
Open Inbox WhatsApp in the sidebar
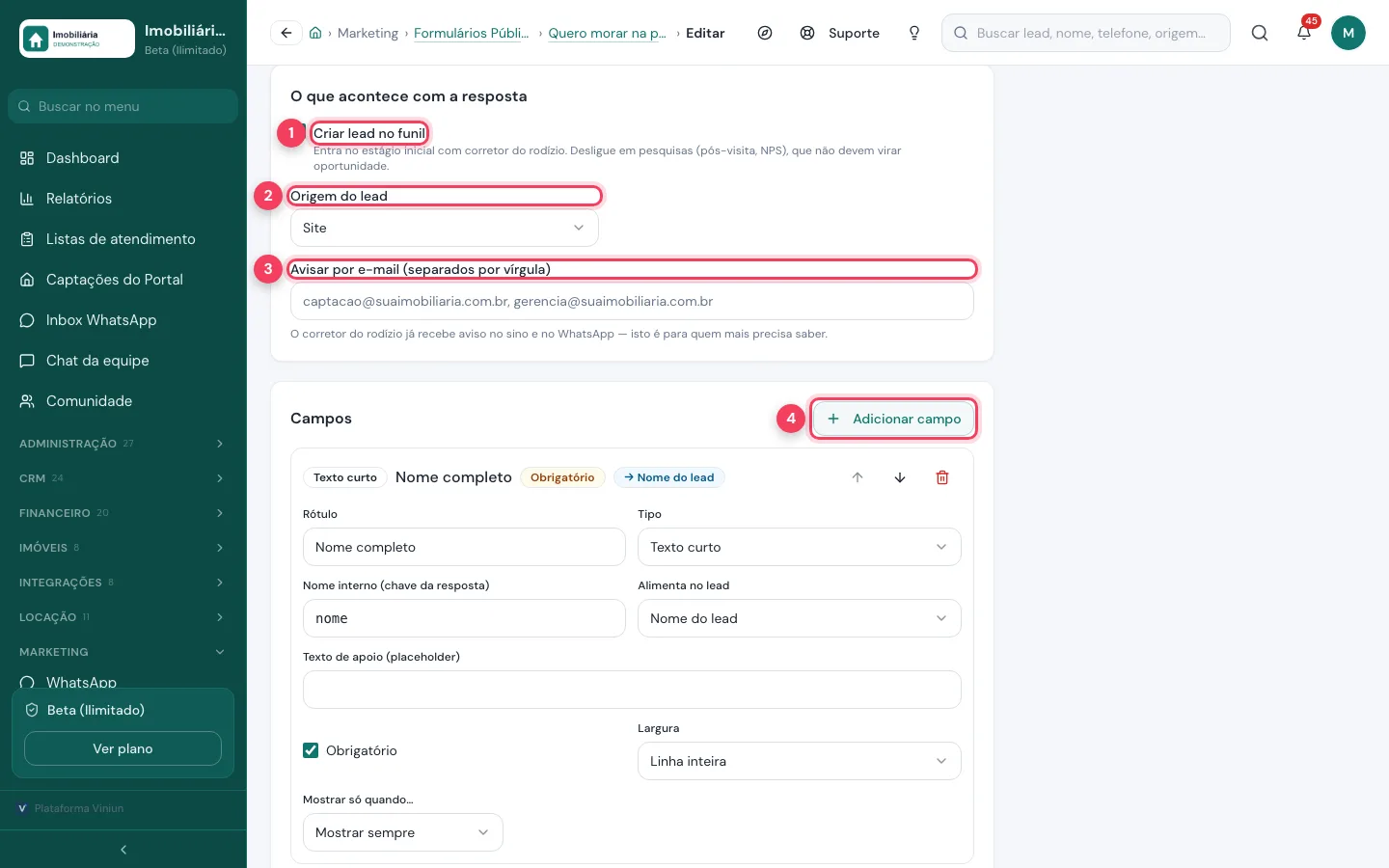pos(123,320)
